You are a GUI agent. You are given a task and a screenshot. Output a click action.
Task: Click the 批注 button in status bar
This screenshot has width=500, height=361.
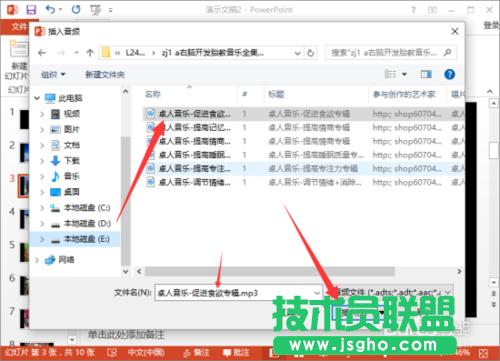pos(236,353)
